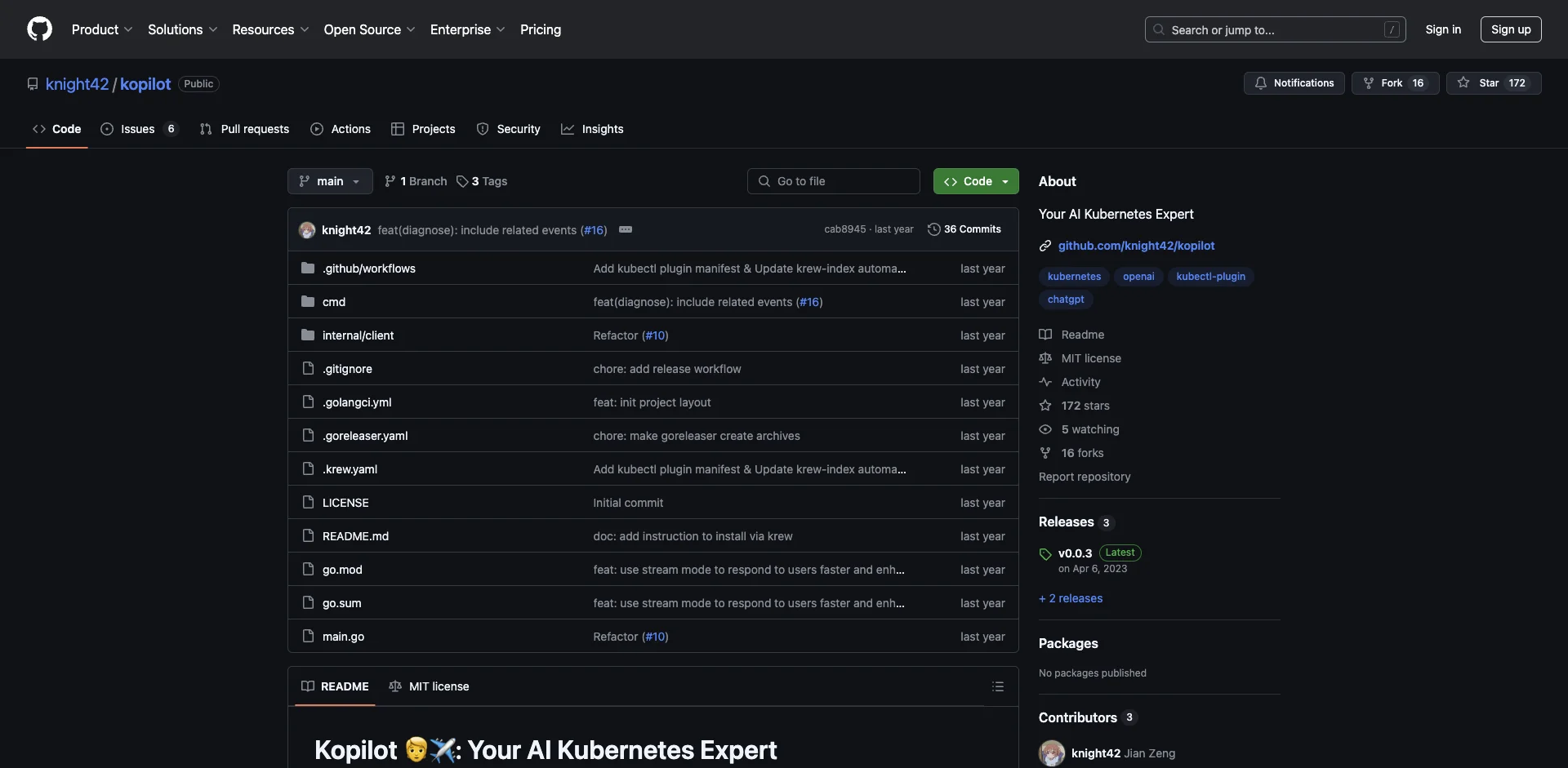
Task: Select the chatgpt topic tag
Action: [x=1066, y=300]
